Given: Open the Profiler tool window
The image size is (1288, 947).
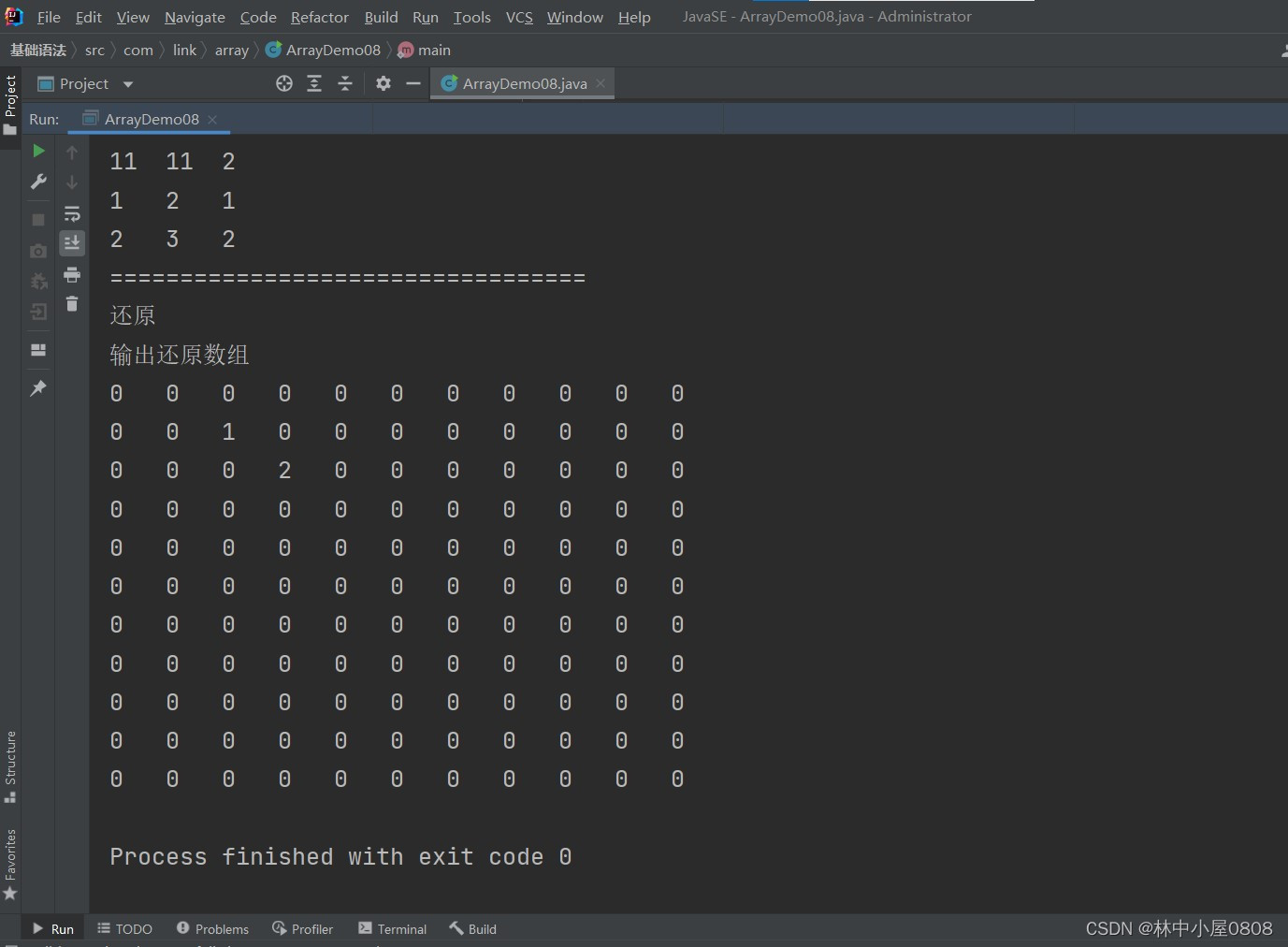Looking at the screenshot, I should pos(302,928).
